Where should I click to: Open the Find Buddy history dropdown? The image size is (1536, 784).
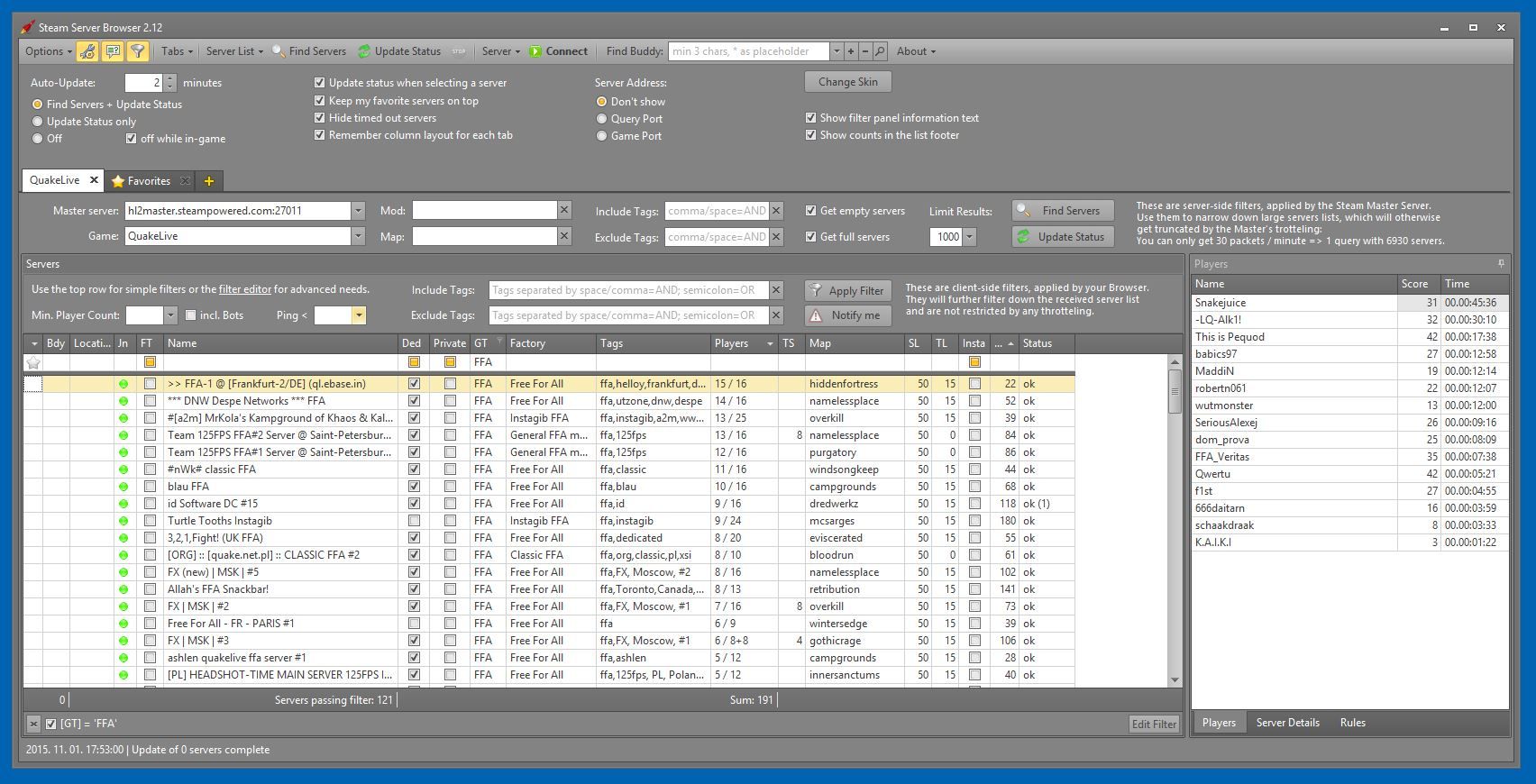point(837,51)
